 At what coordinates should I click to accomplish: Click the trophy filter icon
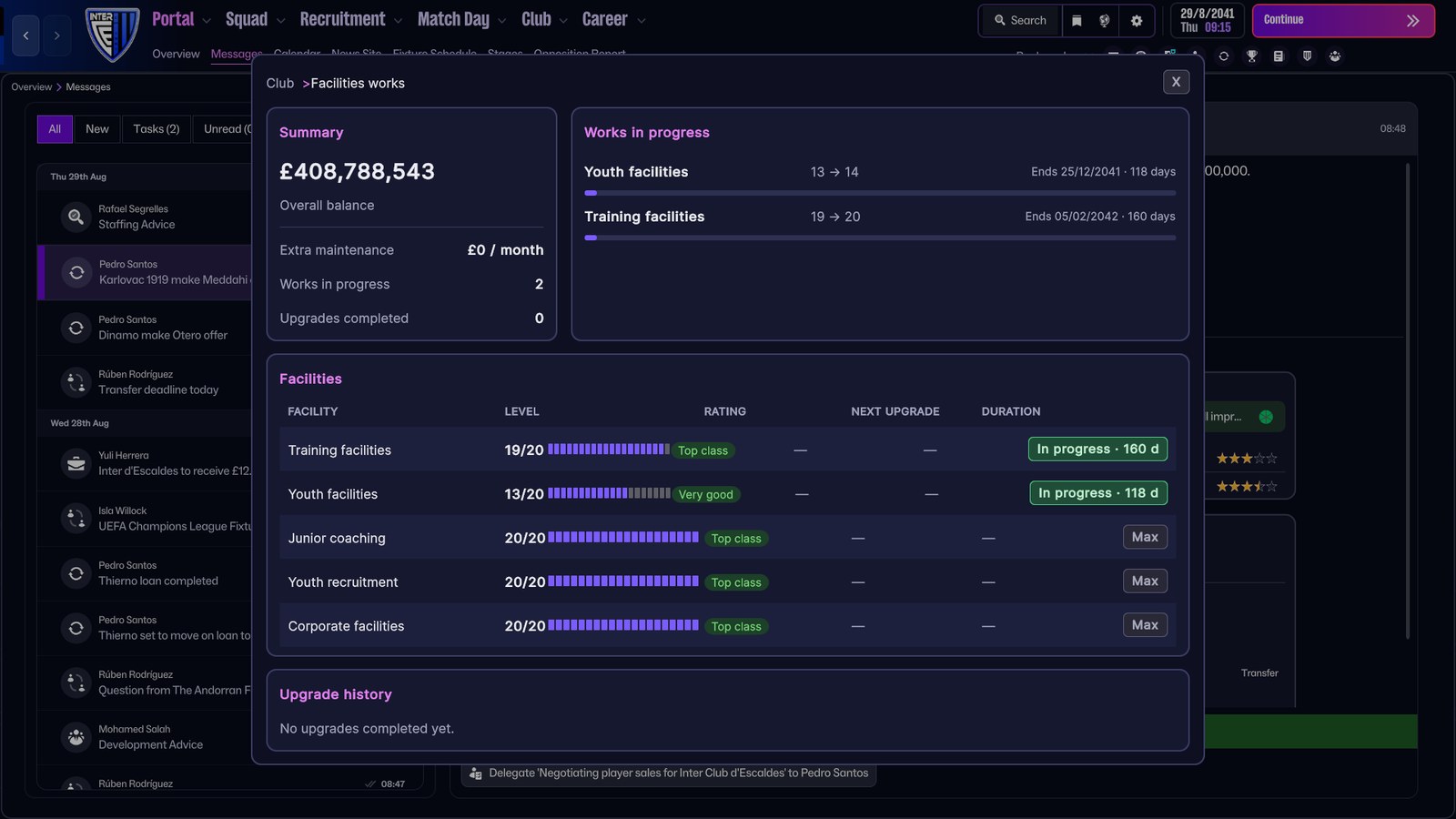(x=1252, y=56)
